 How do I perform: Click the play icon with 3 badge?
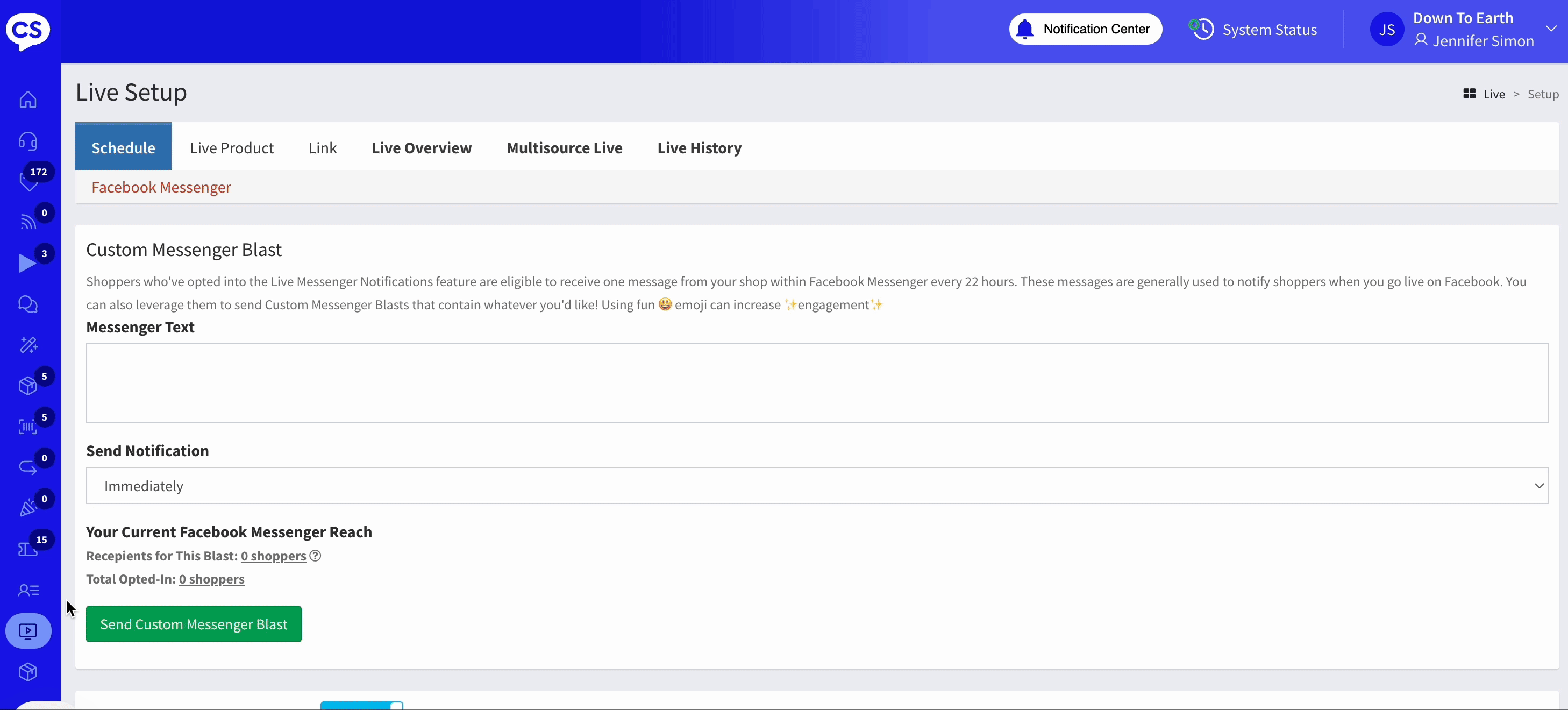click(x=27, y=262)
